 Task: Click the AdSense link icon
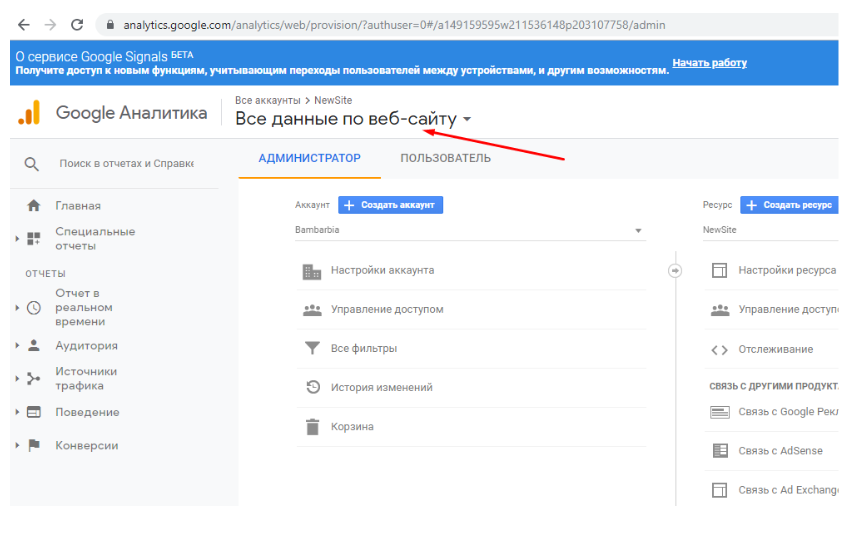(720, 451)
